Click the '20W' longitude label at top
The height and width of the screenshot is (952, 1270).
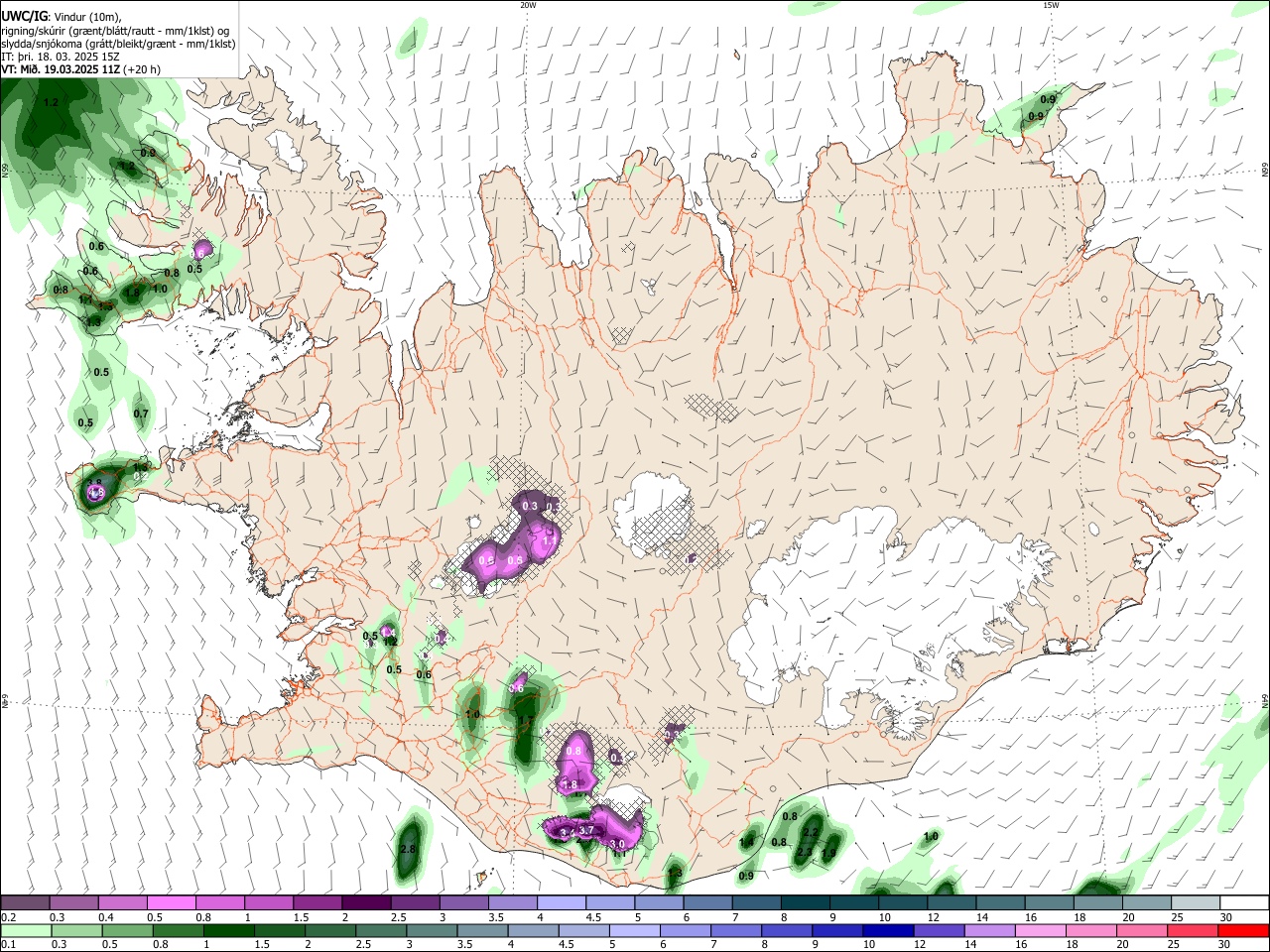528,5
